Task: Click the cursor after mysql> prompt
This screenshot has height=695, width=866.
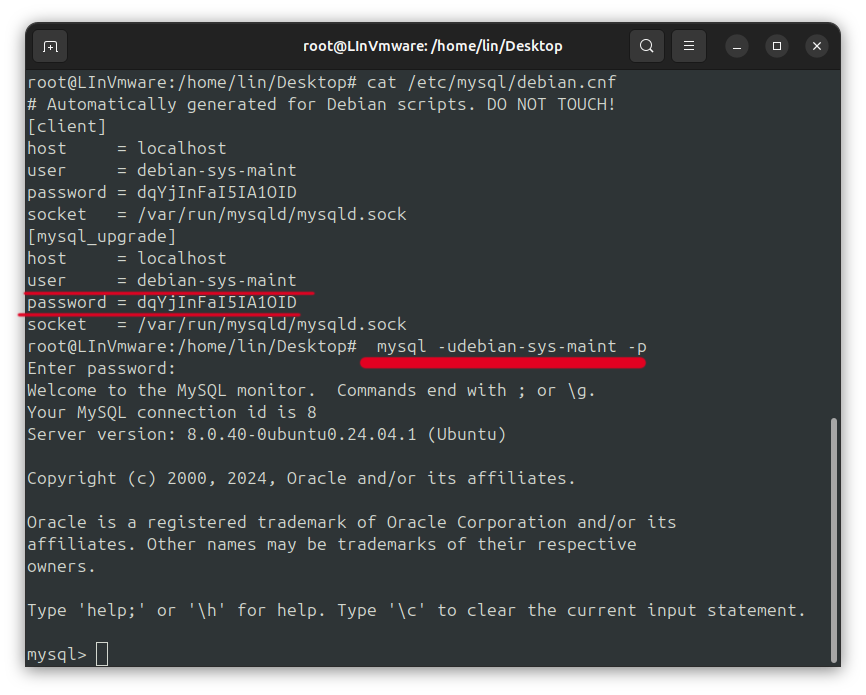Action: click(101, 654)
